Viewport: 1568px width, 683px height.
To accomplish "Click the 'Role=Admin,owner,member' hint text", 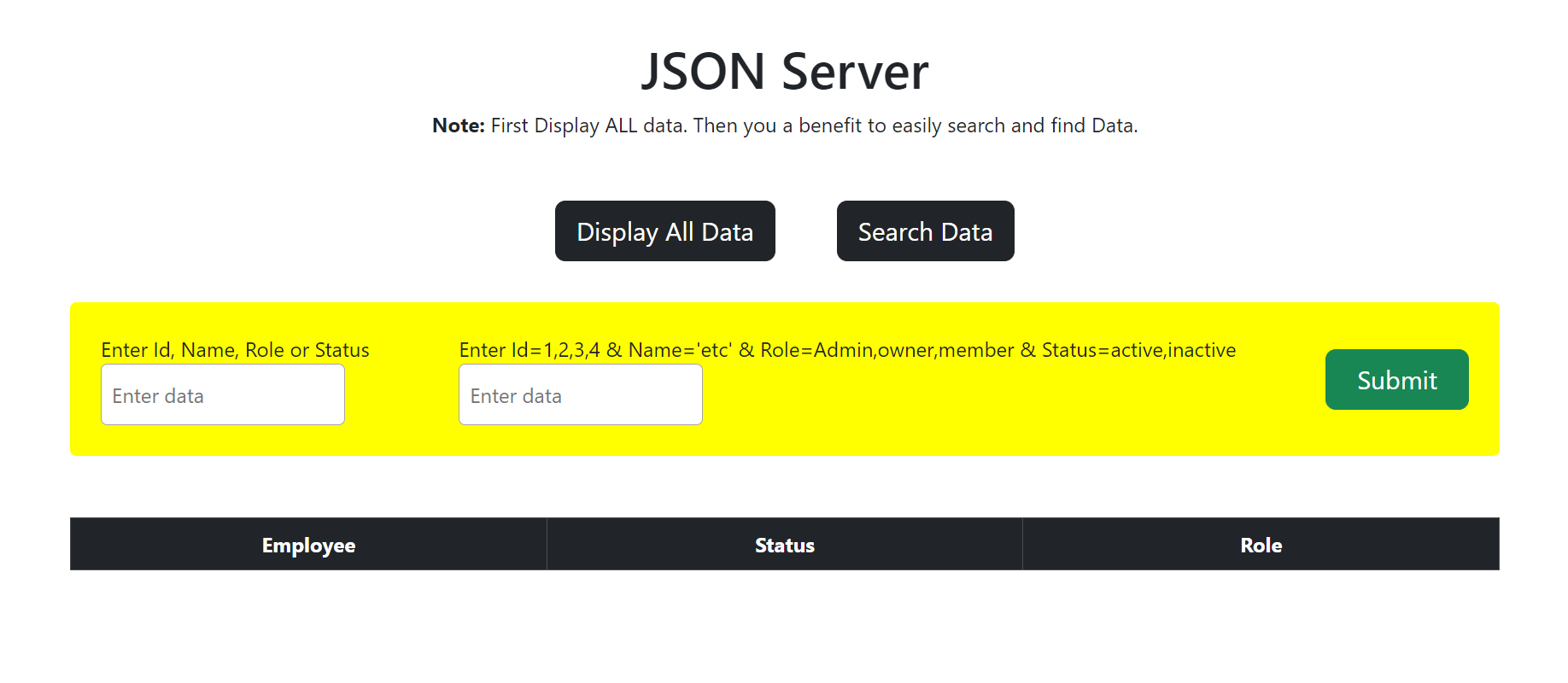I will (x=887, y=350).
